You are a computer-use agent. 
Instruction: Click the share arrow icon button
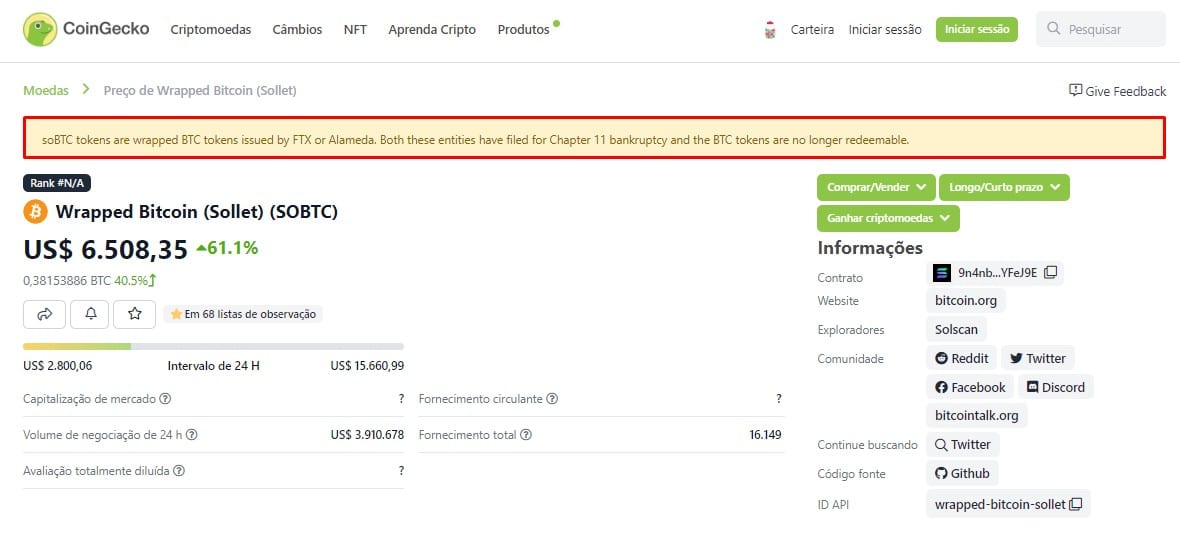[x=44, y=315]
